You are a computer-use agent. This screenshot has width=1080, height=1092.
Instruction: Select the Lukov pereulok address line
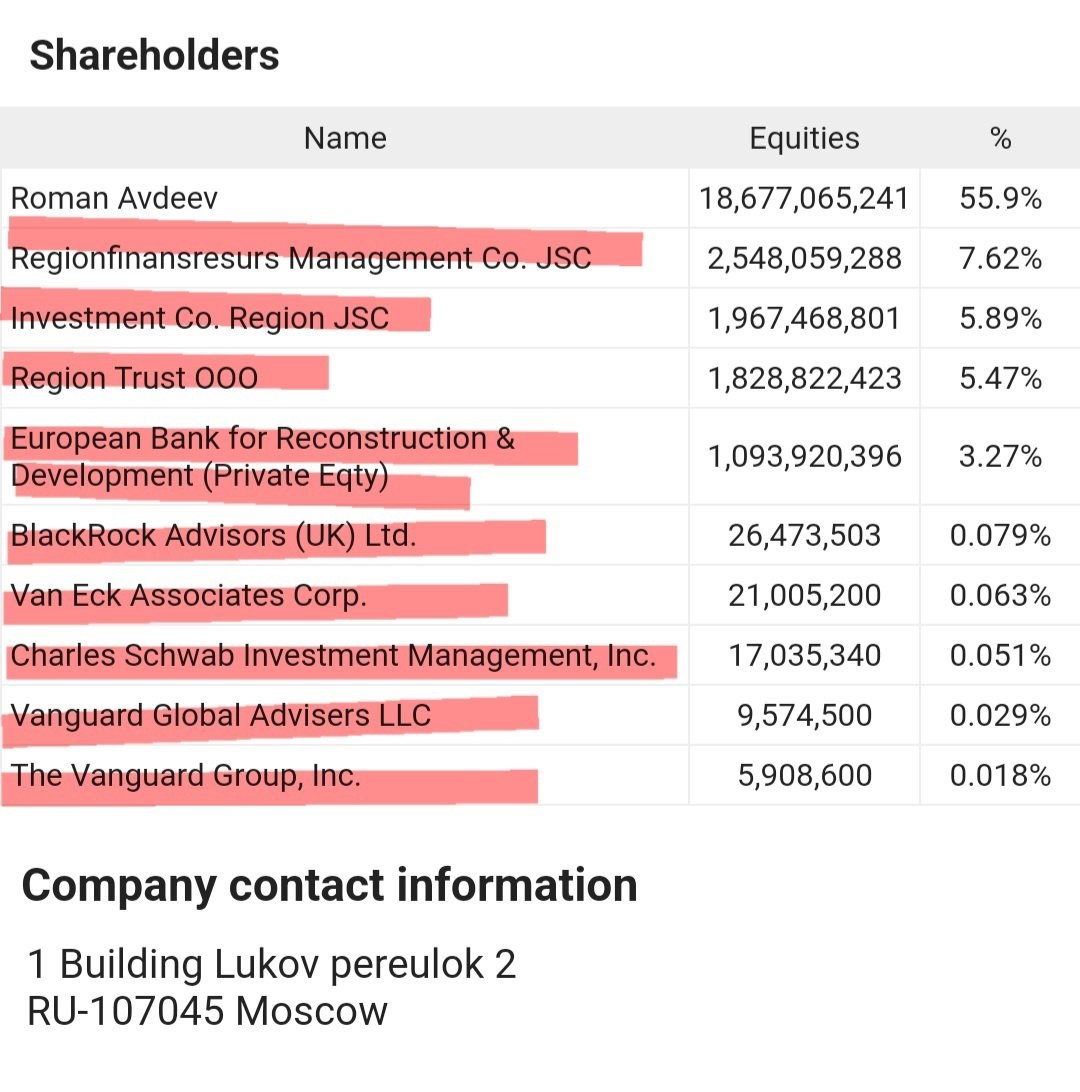pyautogui.click(x=272, y=965)
